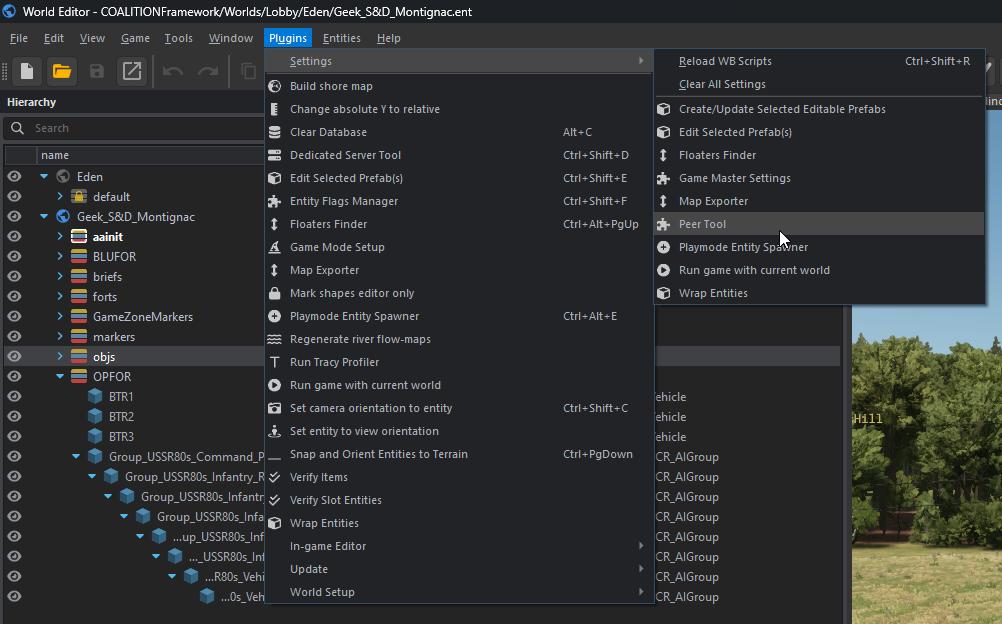The image size is (1002, 624).
Task: Click the Hierarchy search field
Action: 140,128
